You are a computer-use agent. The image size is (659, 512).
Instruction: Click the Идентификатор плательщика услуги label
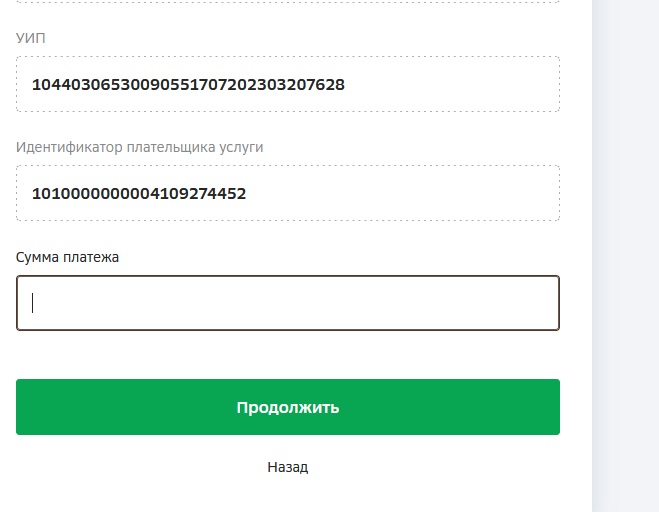140,148
